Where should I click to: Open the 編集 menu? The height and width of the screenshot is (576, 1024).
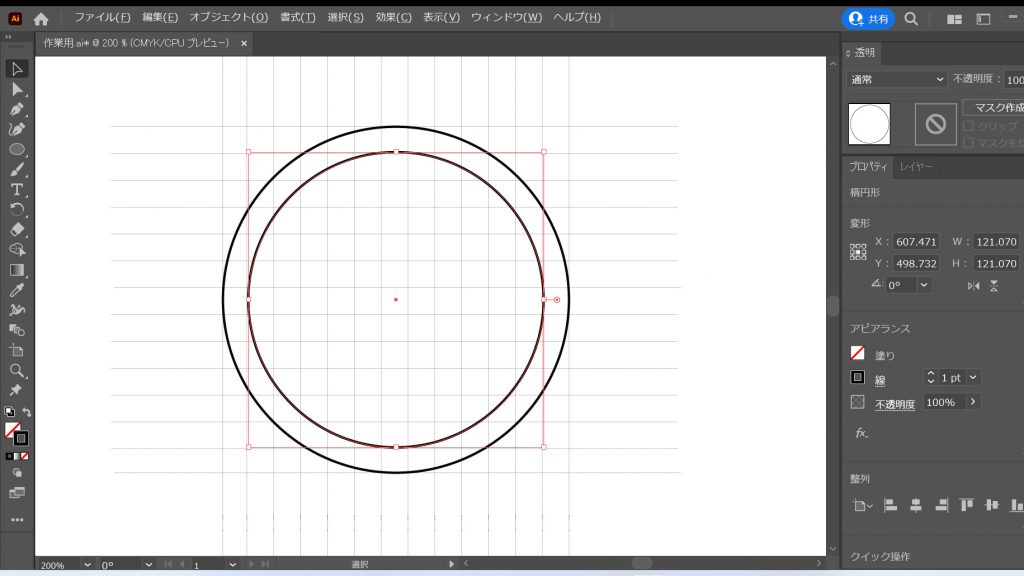160,17
